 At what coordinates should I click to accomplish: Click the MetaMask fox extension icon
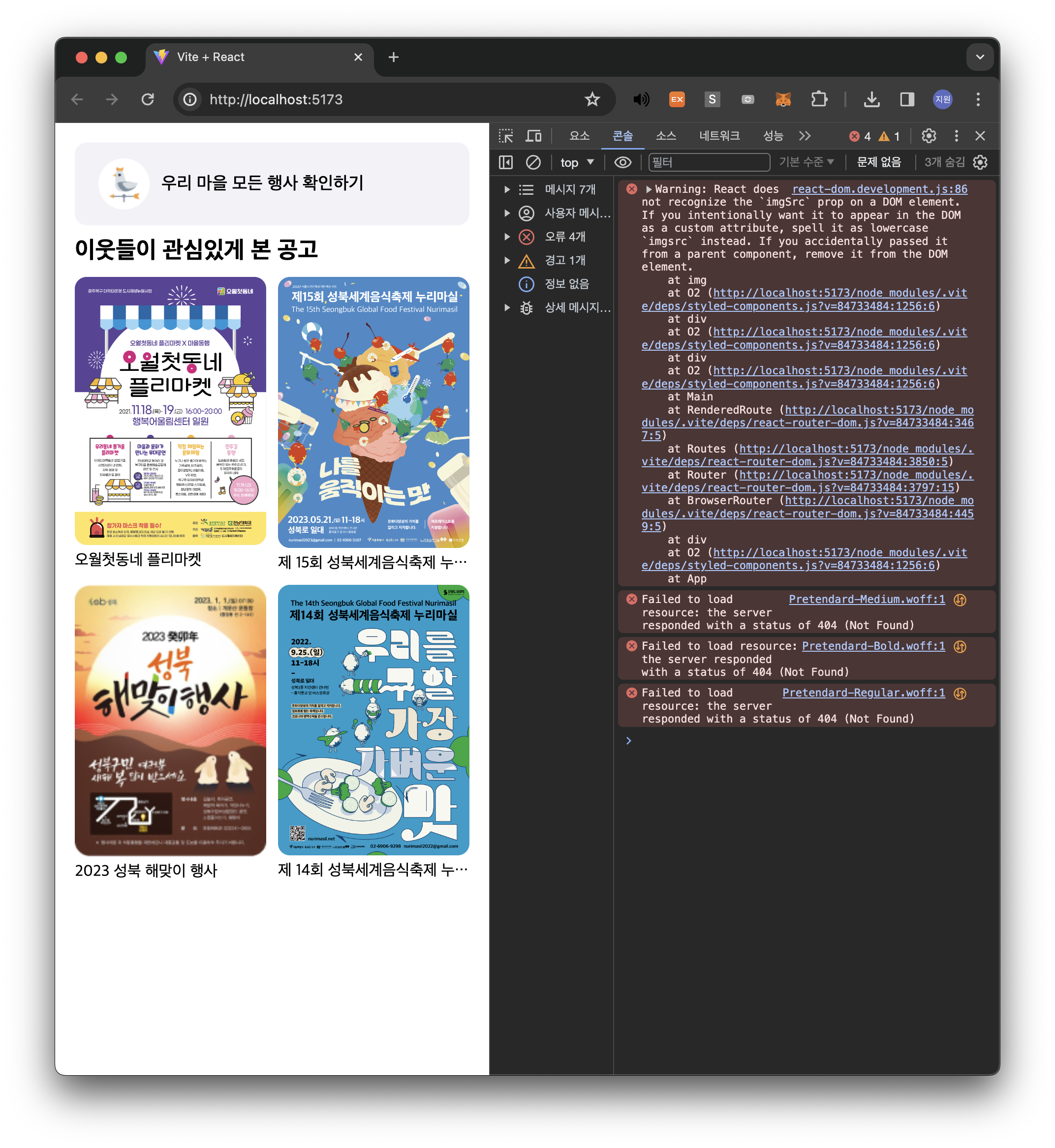(783, 99)
